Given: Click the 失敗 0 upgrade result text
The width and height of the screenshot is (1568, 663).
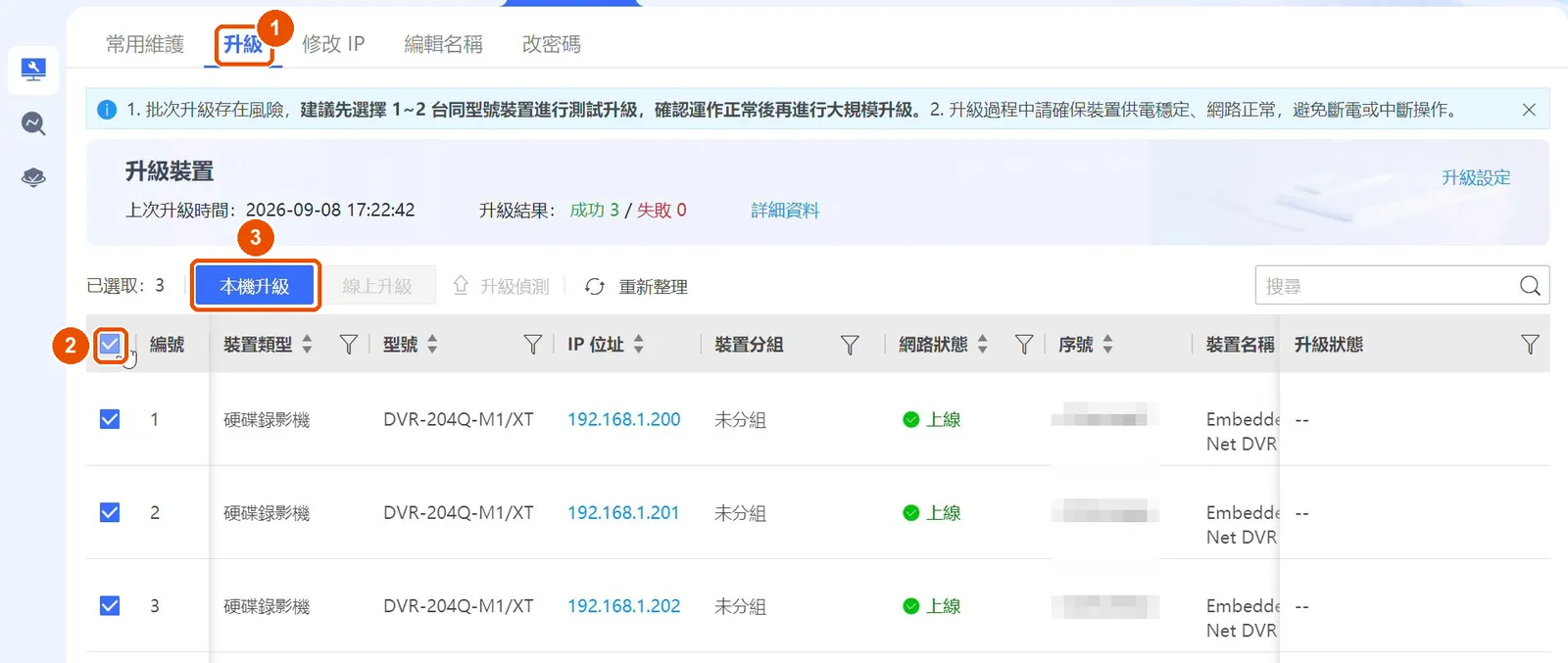Looking at the screenshot, I should (x=661, y=210).
